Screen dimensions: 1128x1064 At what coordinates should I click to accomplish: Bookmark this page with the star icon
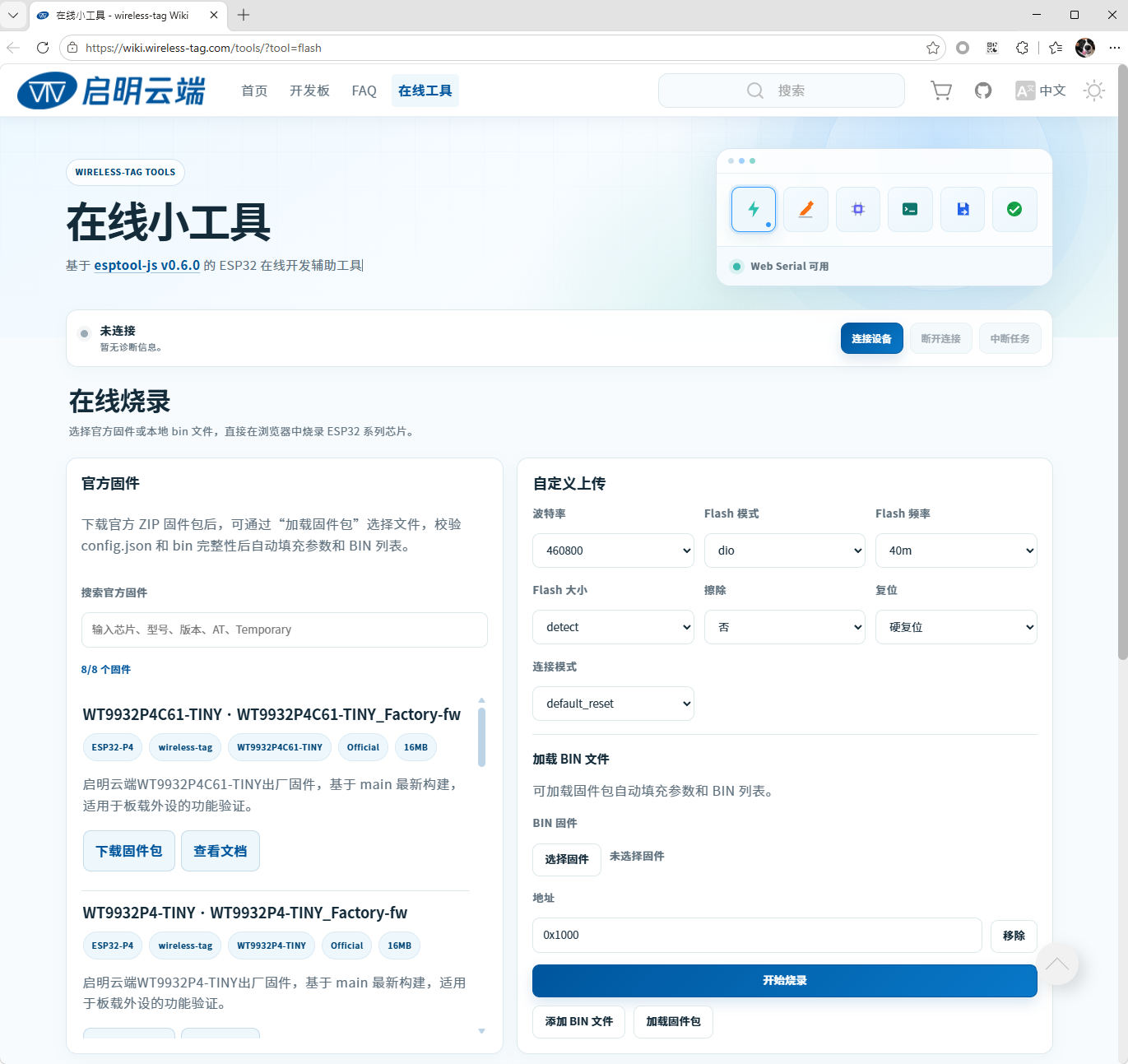(933, 48)
